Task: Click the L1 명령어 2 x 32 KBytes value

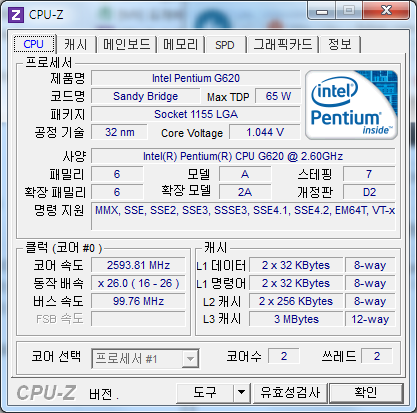Action: [x=296, y=283]
